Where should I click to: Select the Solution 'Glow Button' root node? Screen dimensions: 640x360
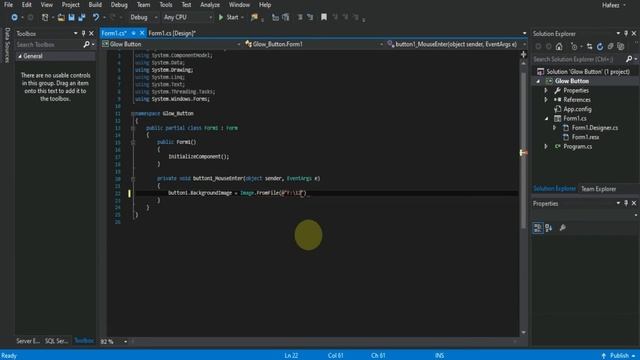pos(588,71)
